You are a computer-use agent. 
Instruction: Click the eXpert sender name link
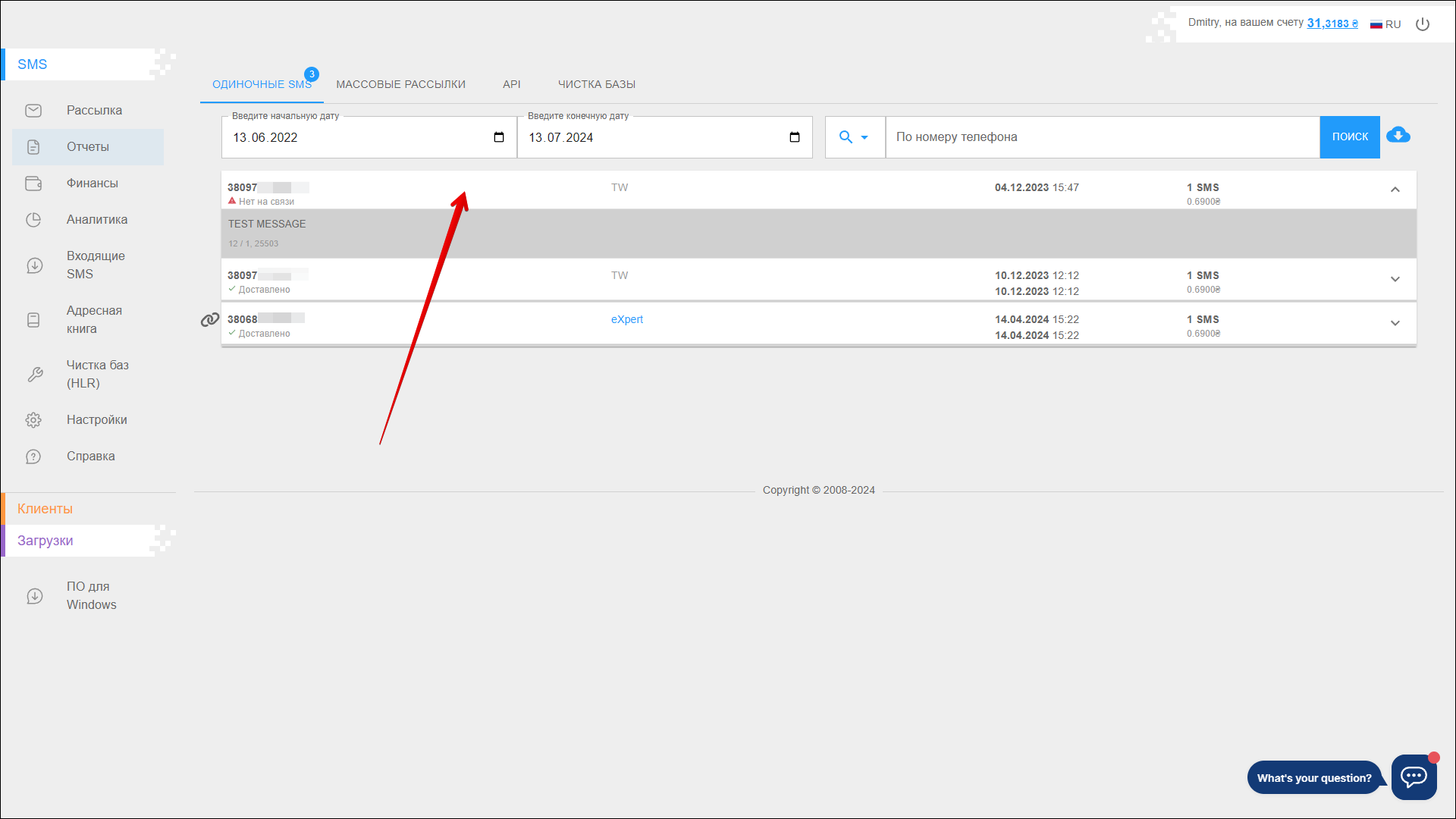pos(626,319)
